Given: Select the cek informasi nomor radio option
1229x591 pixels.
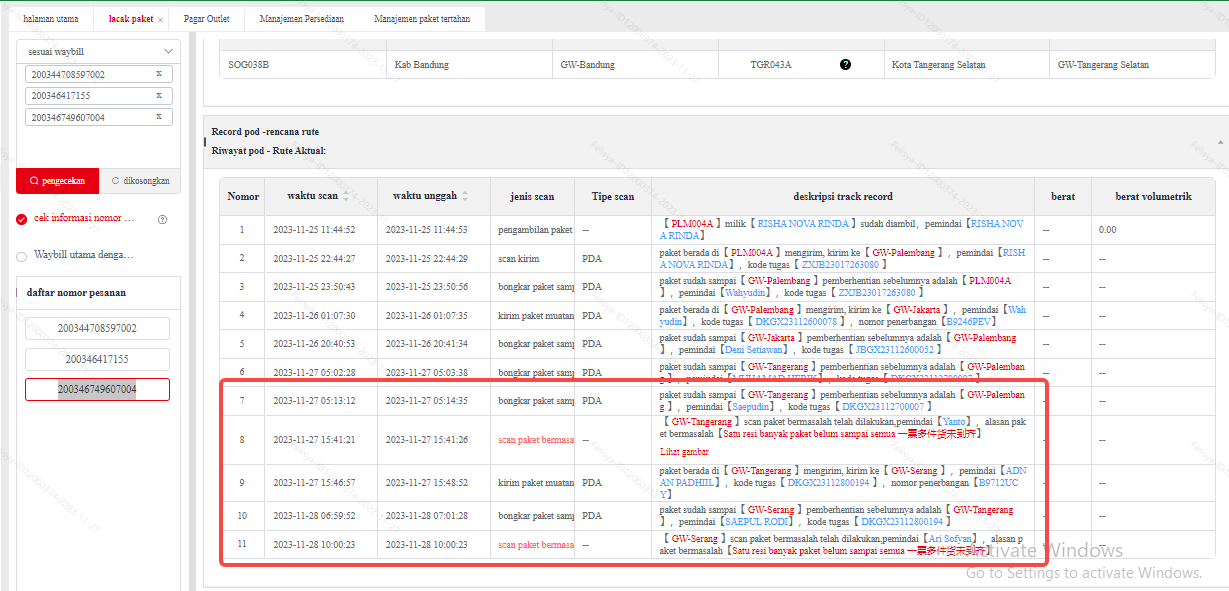Looking at the screenshot, I should tap(22, 219).
